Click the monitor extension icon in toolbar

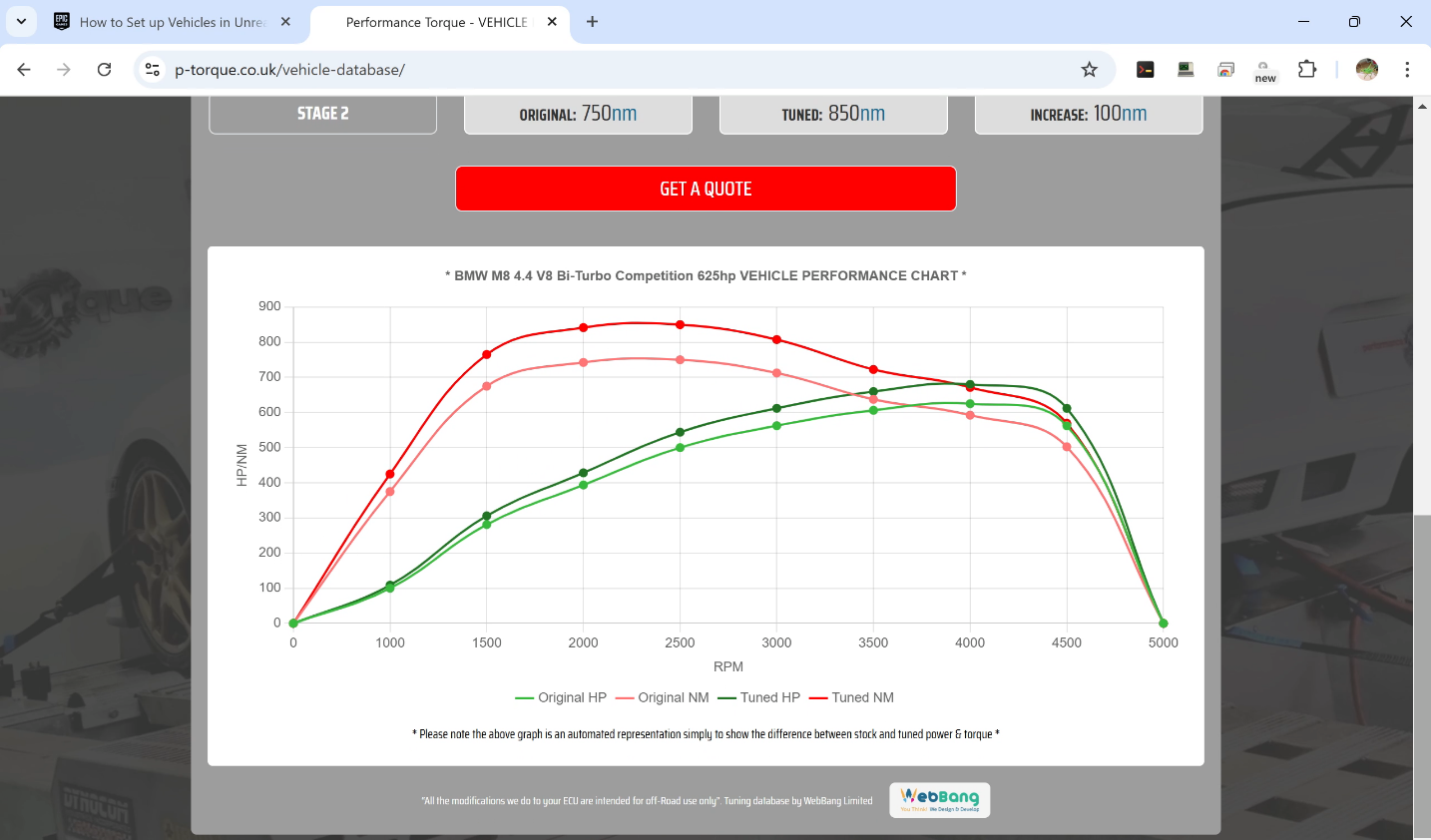1186,70
